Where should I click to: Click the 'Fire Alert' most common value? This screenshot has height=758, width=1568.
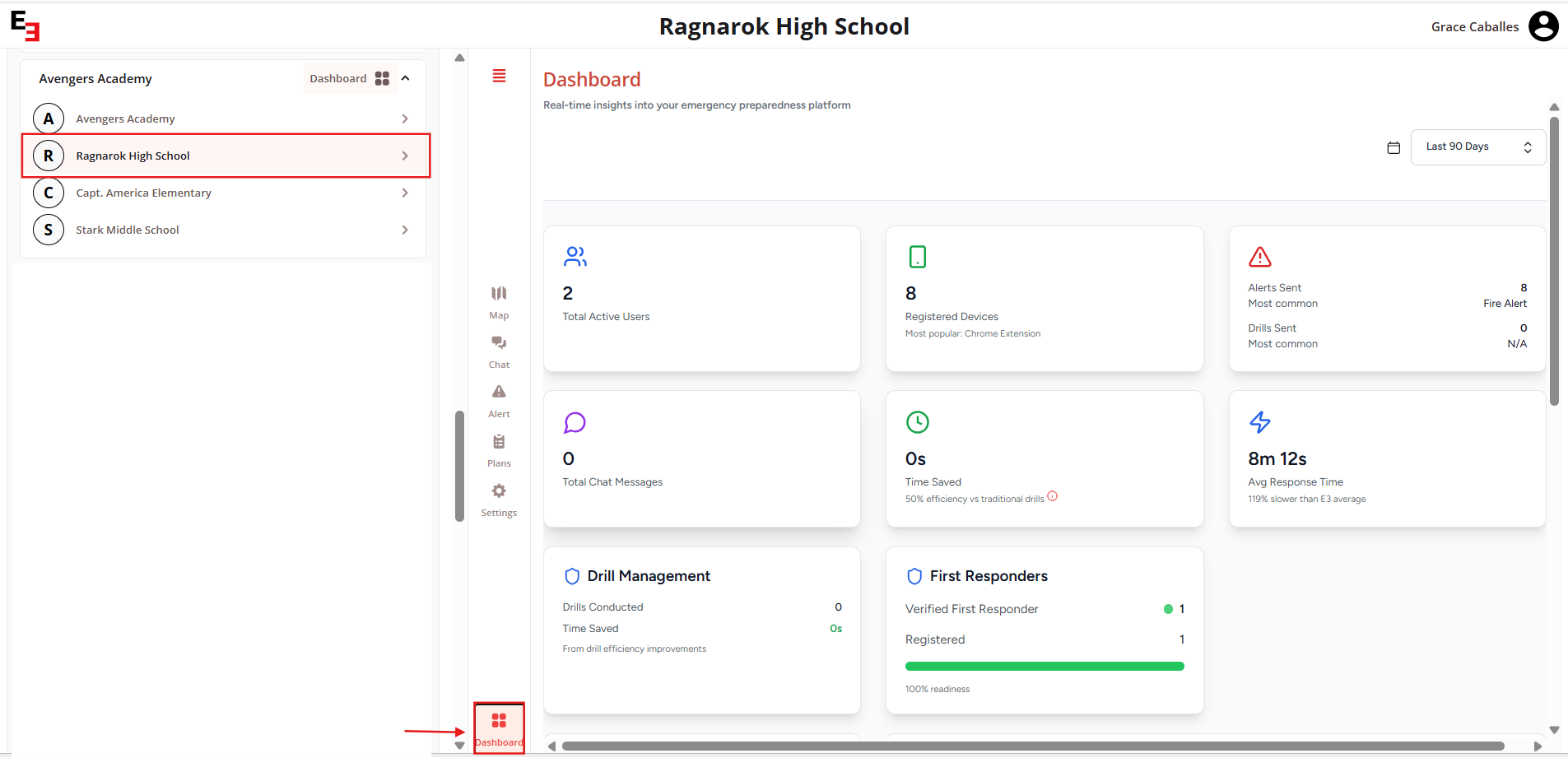pyautogui.click(x=1505, y=304)
